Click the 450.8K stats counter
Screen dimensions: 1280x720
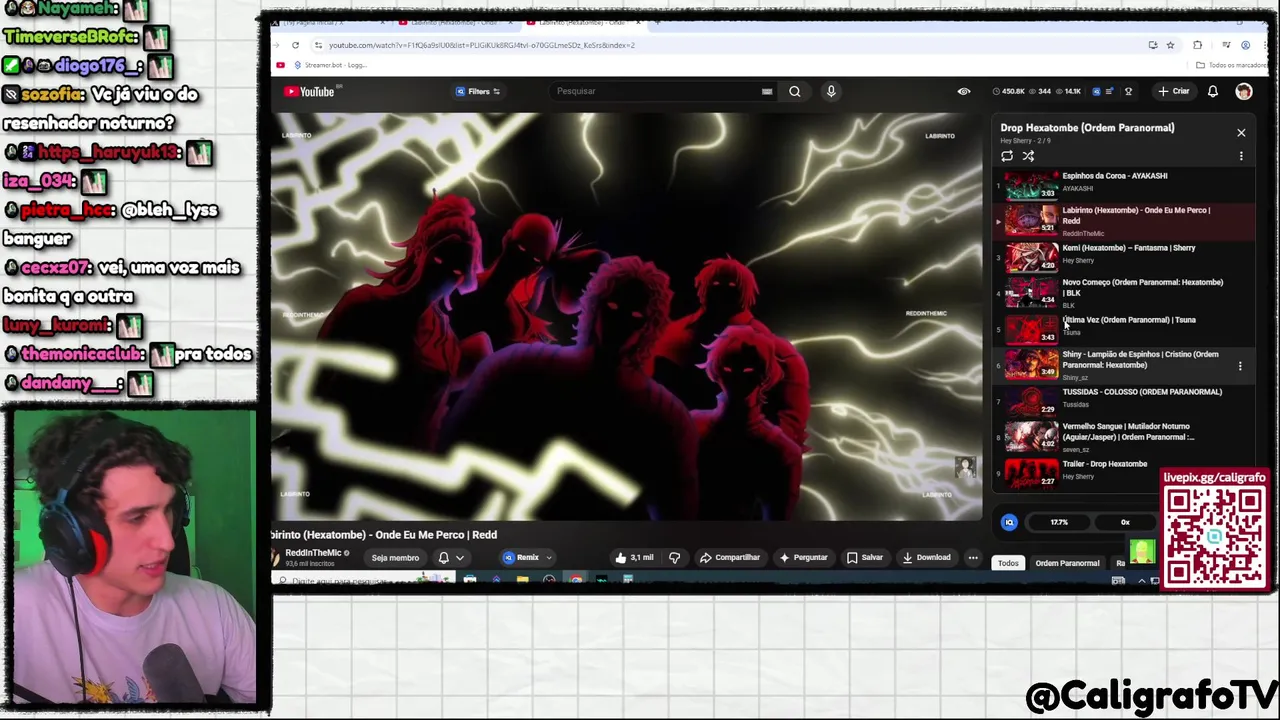(x=1010, y=91)
